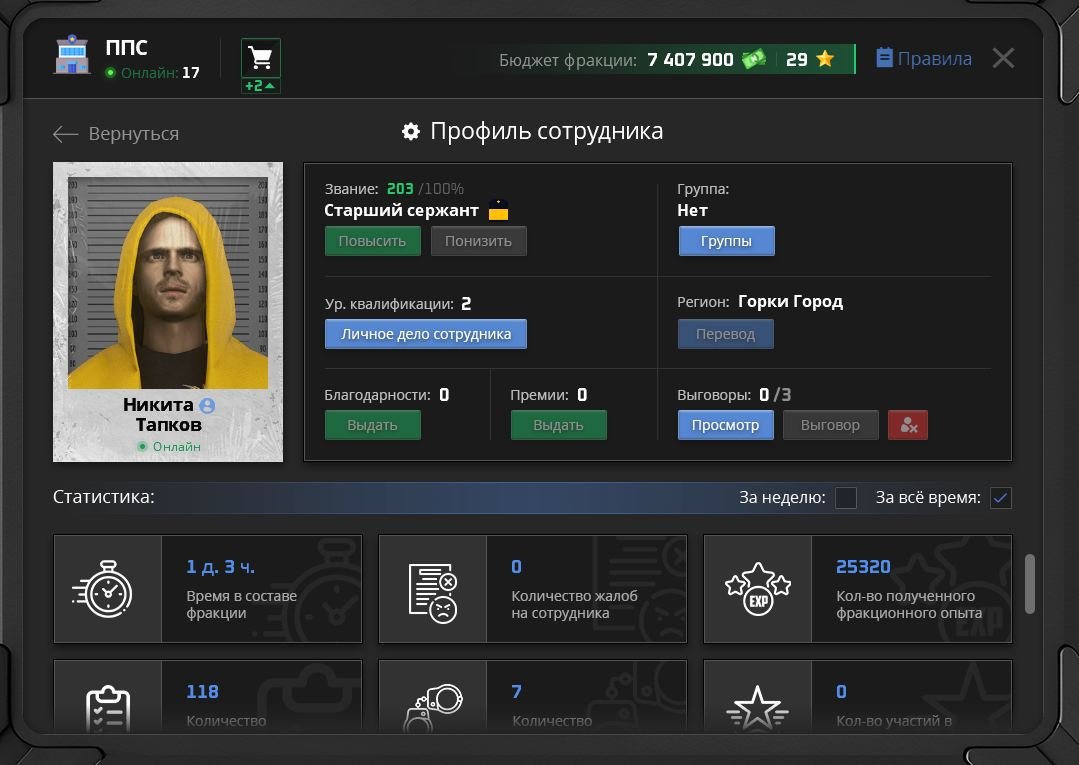Viewport: 1079px width, 765px height.
Task: Toggle the За всё время checkbox
Action: [1001, 497]
